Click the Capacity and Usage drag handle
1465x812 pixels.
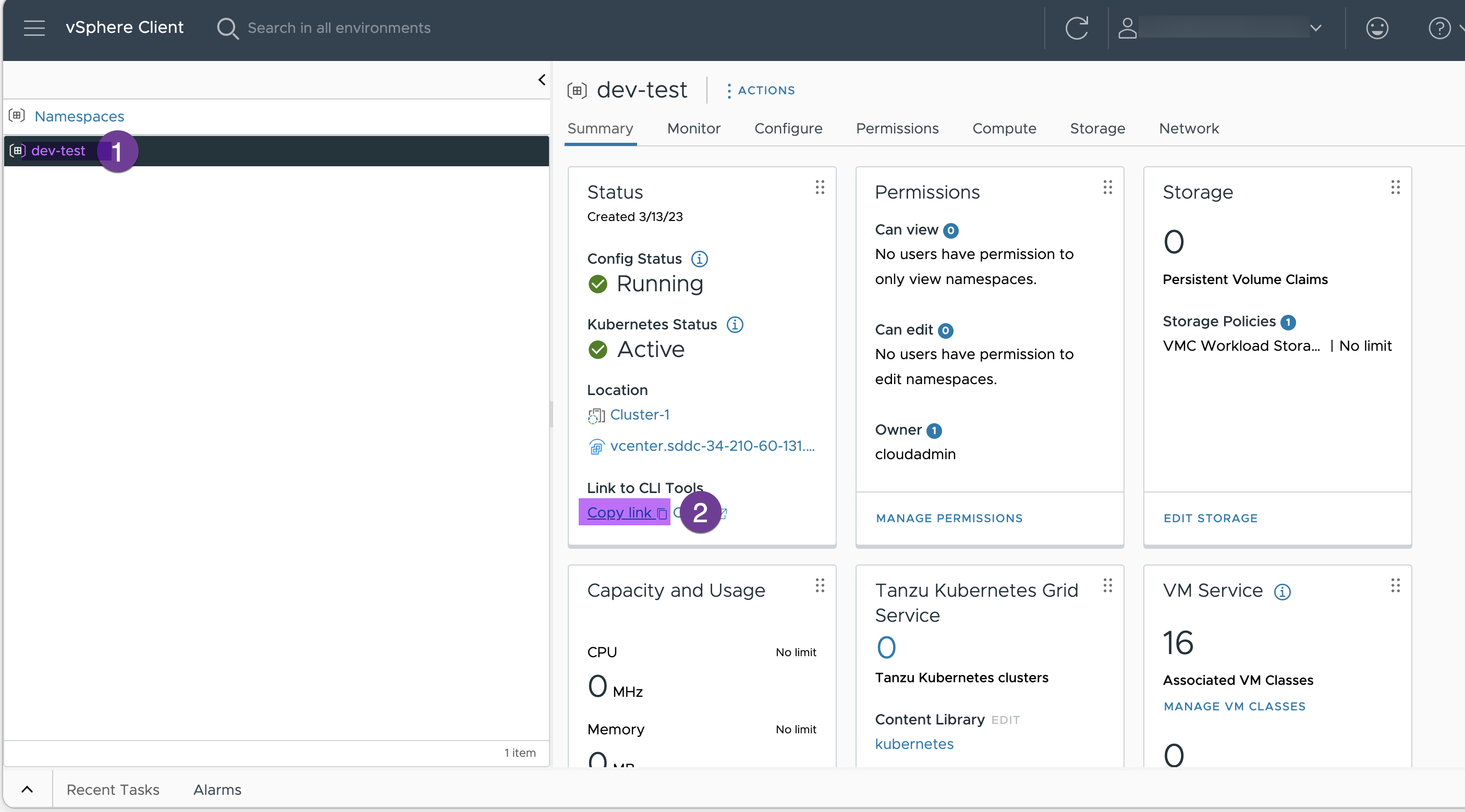tap(820, 585)
